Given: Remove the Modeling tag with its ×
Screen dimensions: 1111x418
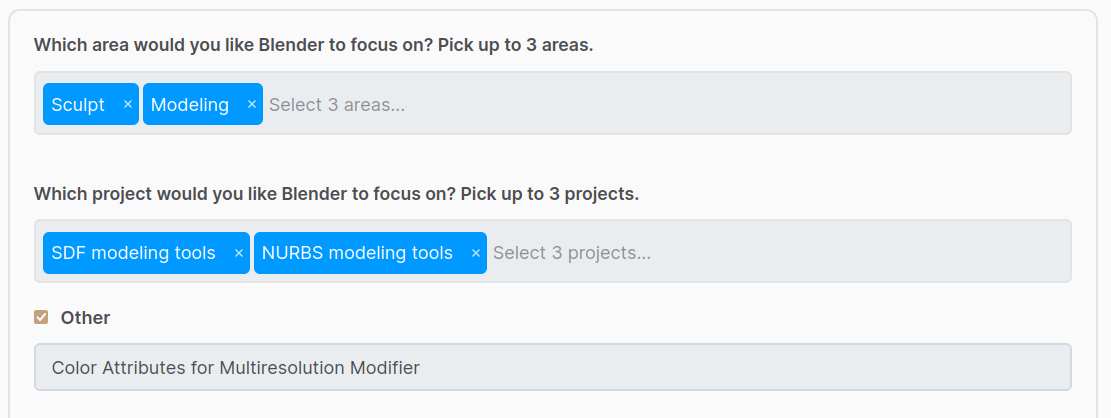Looking at the screenshot, I should (252, 104).
